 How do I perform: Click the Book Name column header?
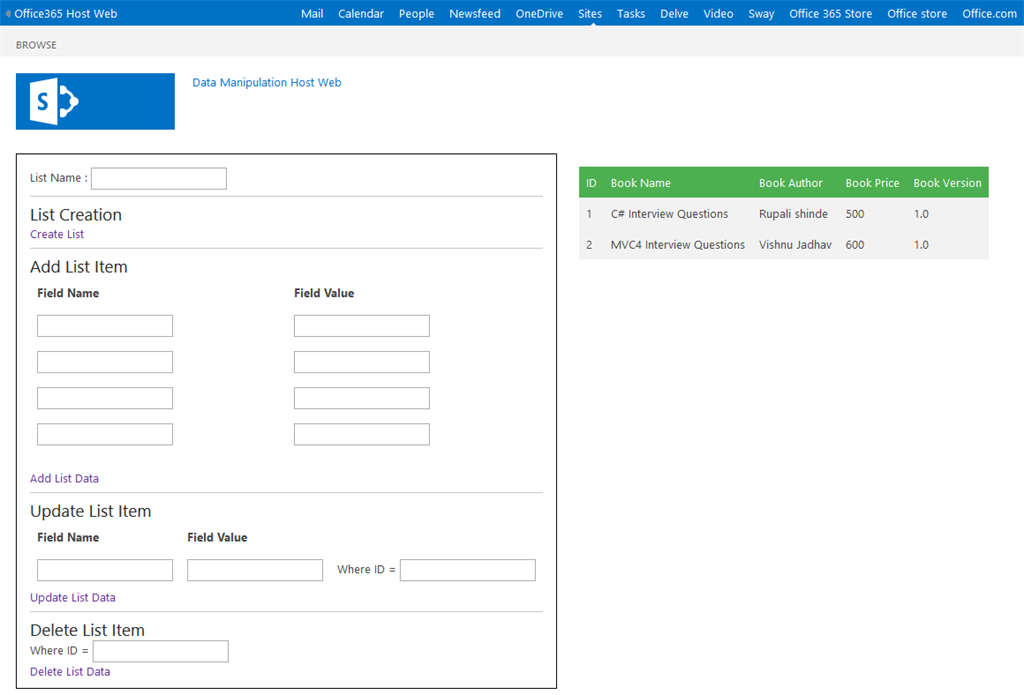click(641, 183)
